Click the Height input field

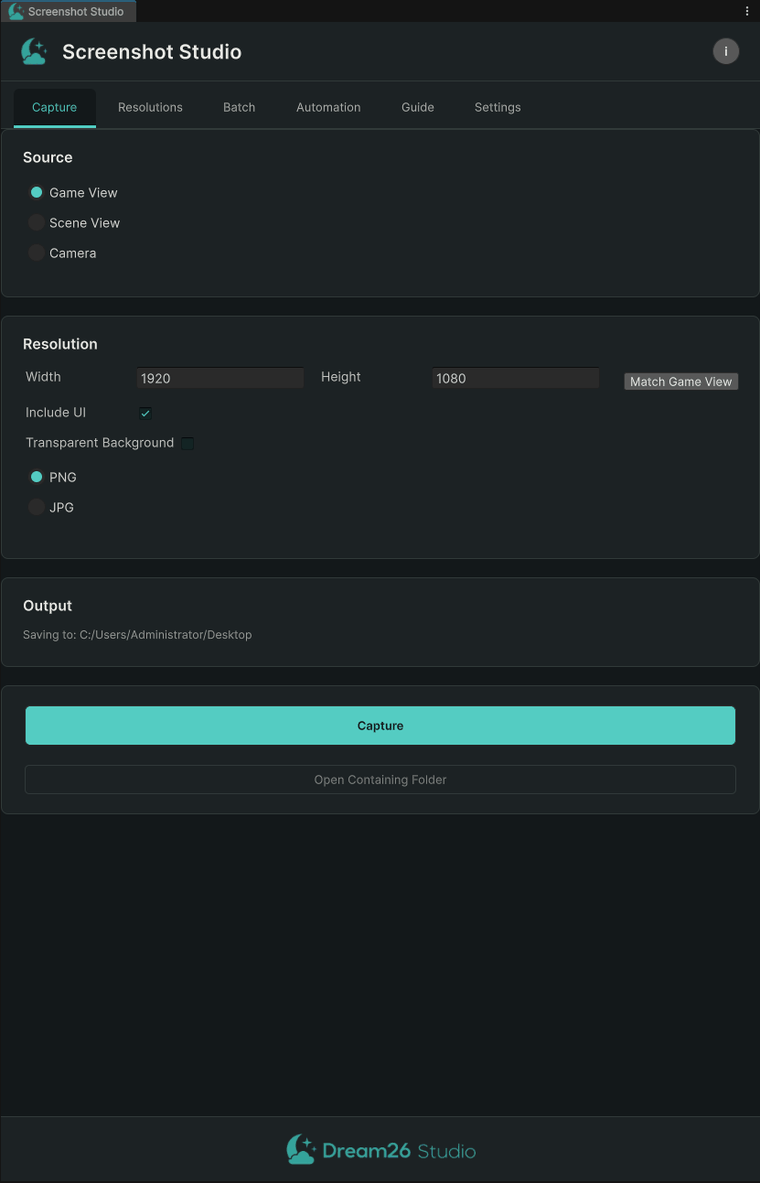(x=515, y=378)
